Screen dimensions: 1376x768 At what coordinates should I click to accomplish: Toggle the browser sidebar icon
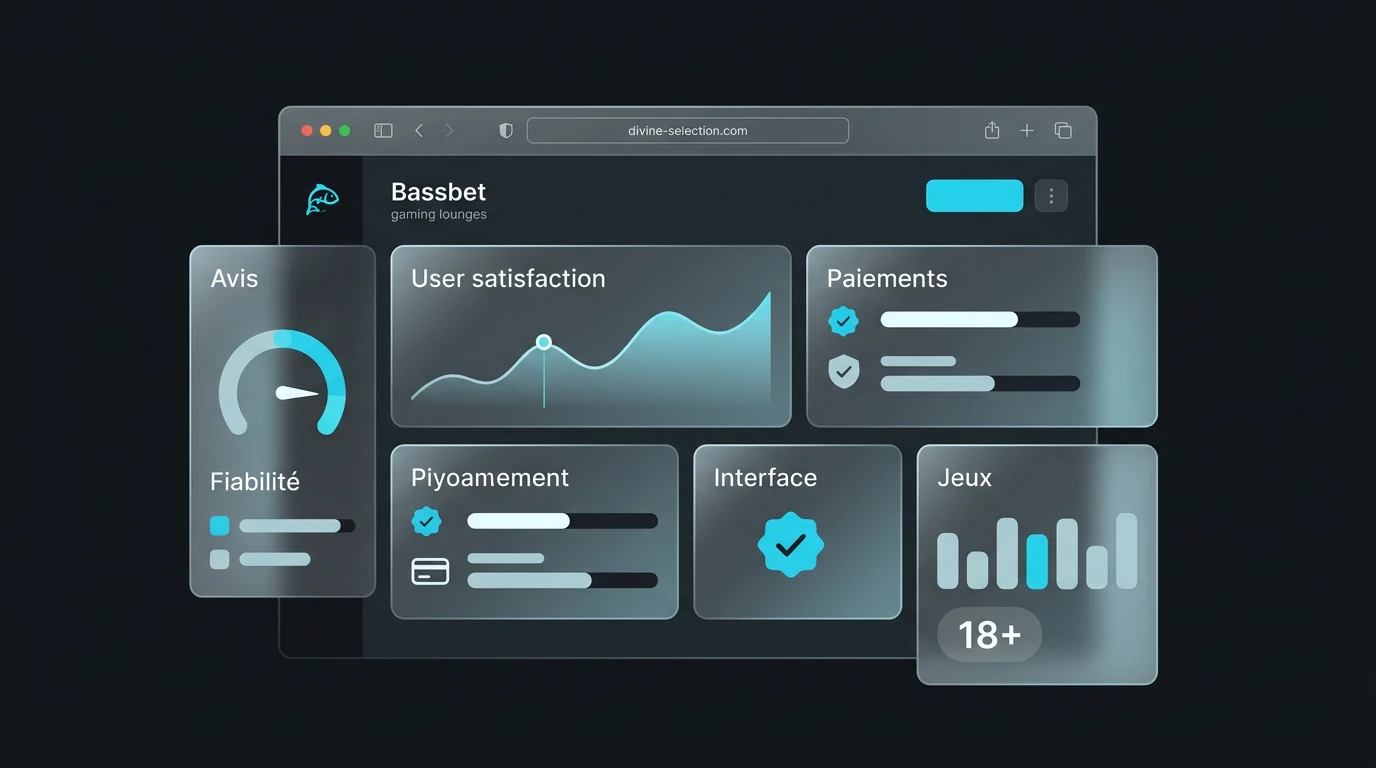(x=383, y=130)
